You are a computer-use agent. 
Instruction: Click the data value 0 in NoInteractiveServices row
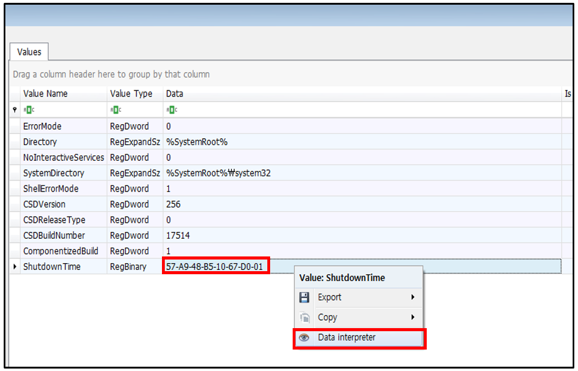tap(168, 157)
